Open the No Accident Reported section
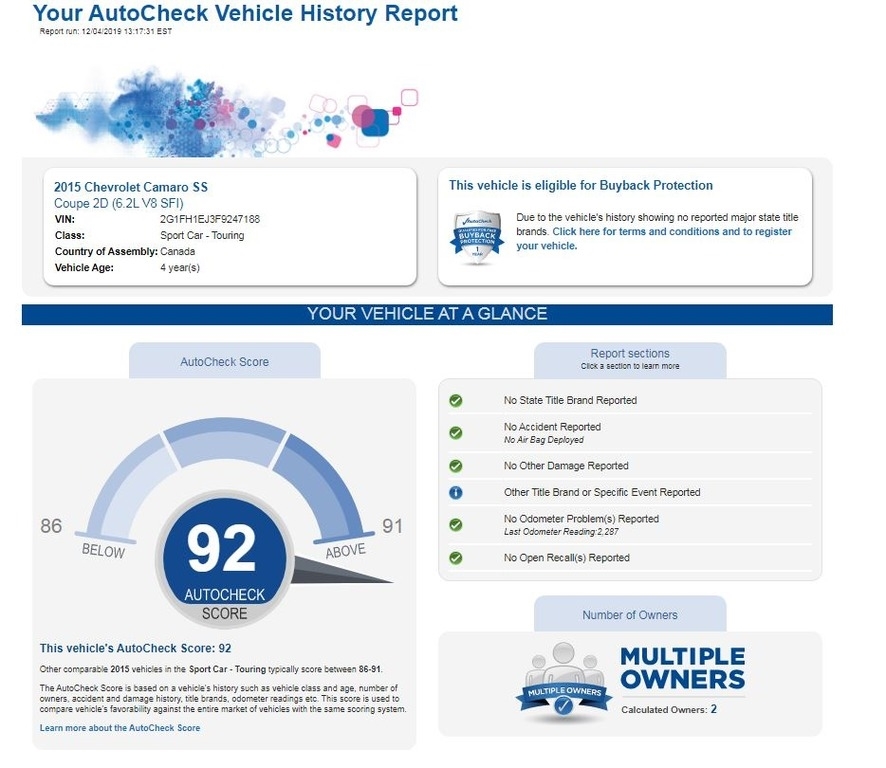 [552, 427]
